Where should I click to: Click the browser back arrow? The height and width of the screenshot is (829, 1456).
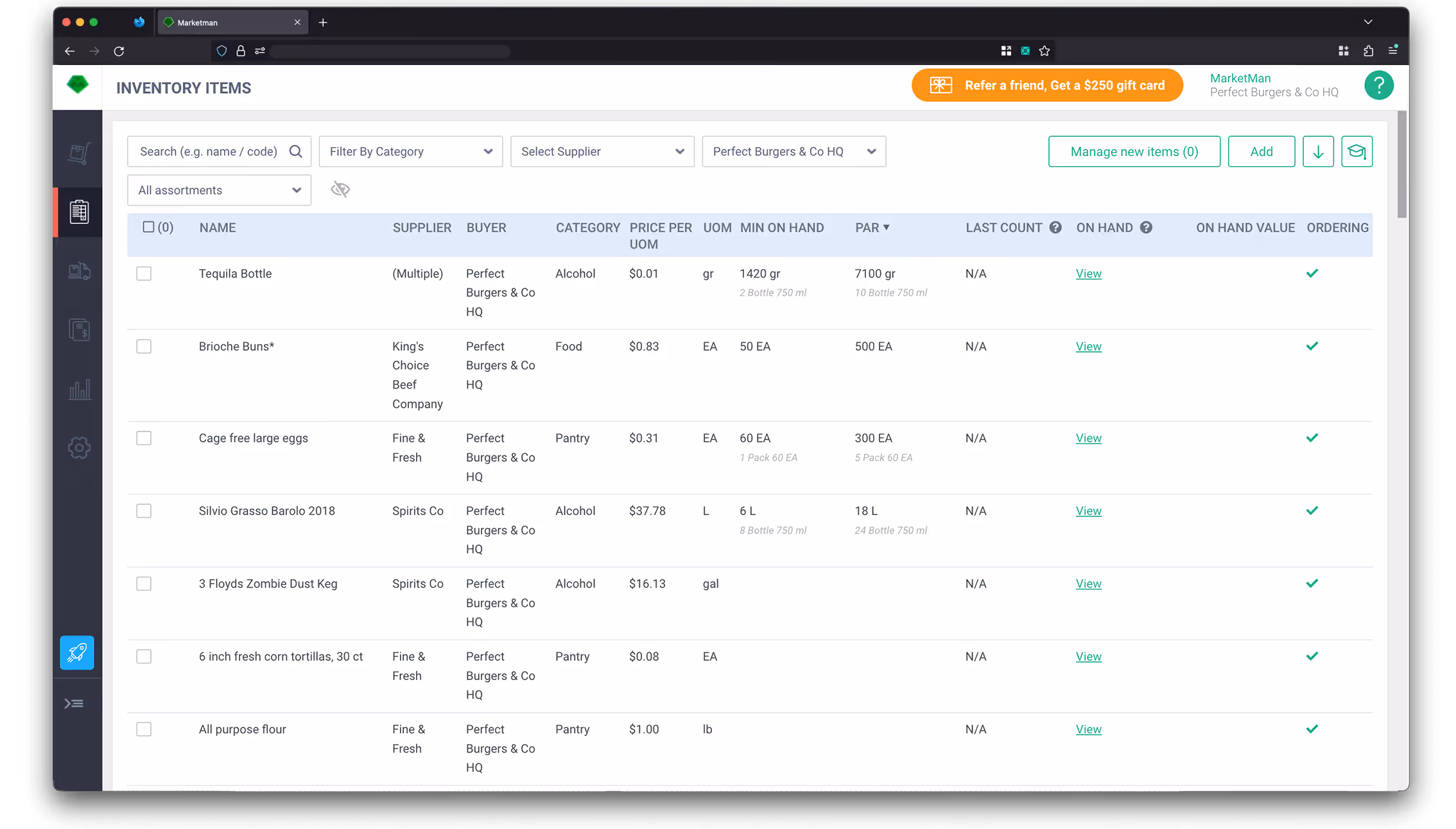click(x=69, y=51)
